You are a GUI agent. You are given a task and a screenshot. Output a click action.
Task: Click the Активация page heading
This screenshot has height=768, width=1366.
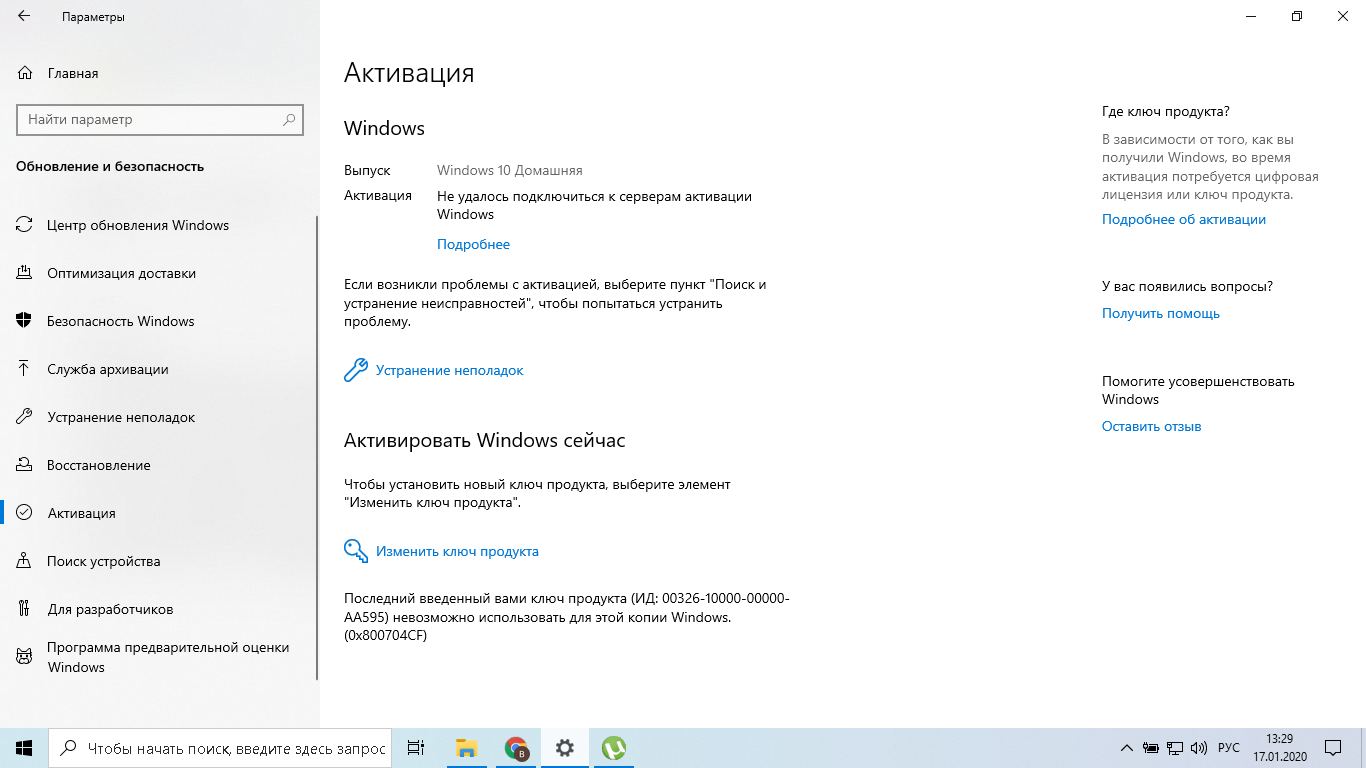tap(409, 73)
